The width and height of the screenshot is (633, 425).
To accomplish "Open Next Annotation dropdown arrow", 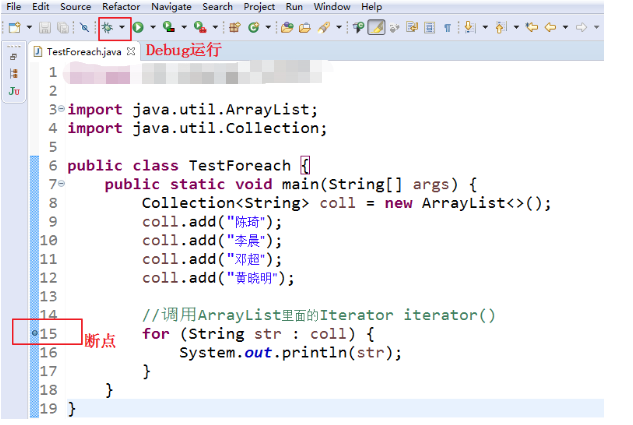I will (x=485, y=27).
